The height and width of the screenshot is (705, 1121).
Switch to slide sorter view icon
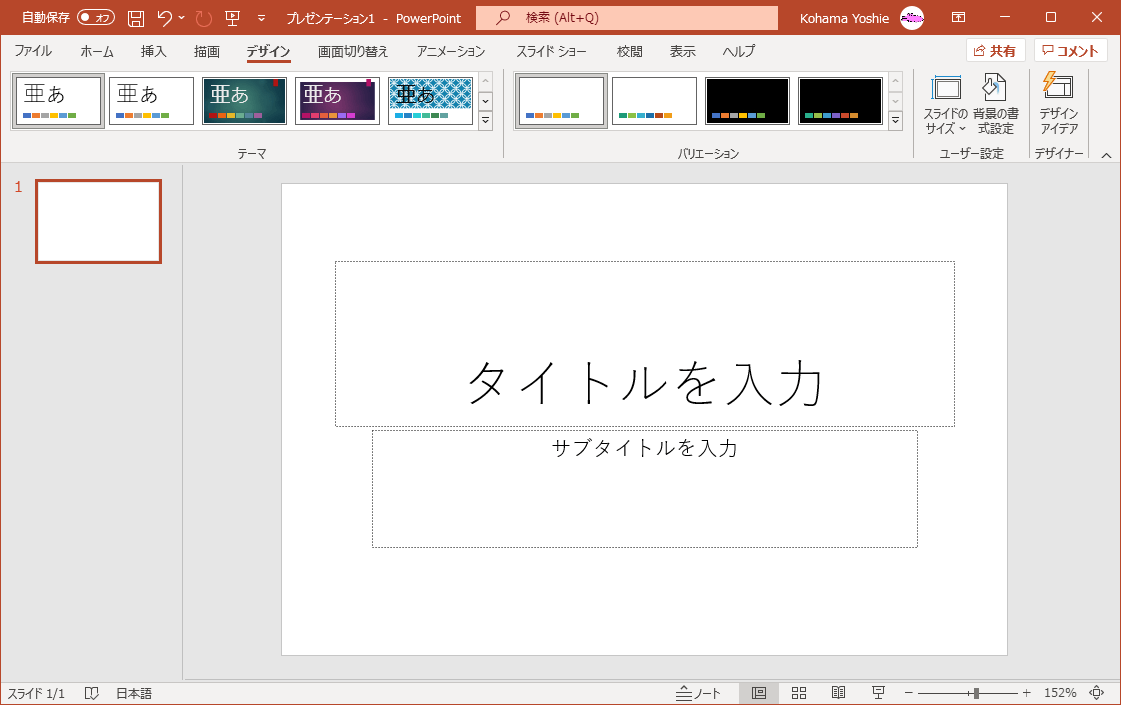(x=799, y=693)
